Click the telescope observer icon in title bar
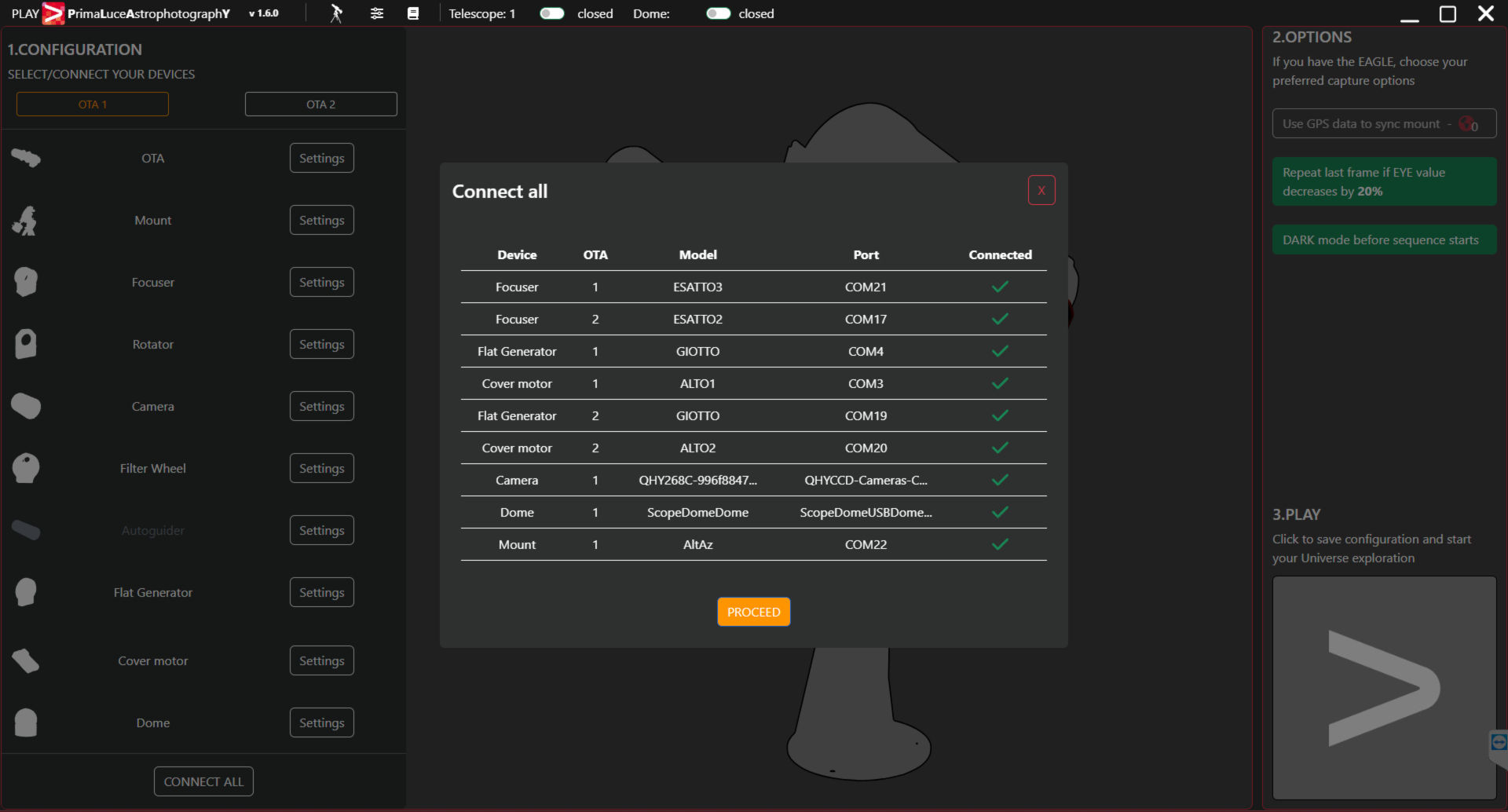 tap(336, 13)
